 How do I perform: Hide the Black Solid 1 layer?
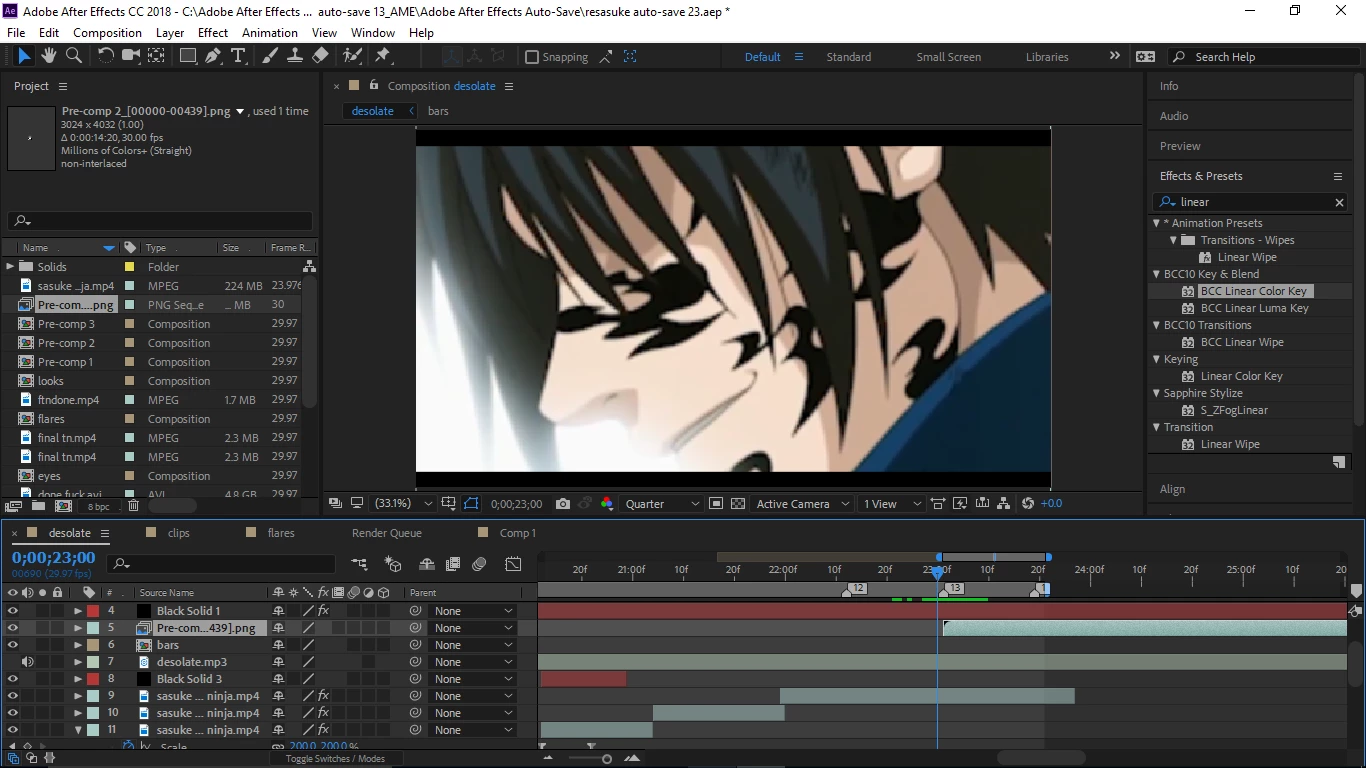[13, 611]
